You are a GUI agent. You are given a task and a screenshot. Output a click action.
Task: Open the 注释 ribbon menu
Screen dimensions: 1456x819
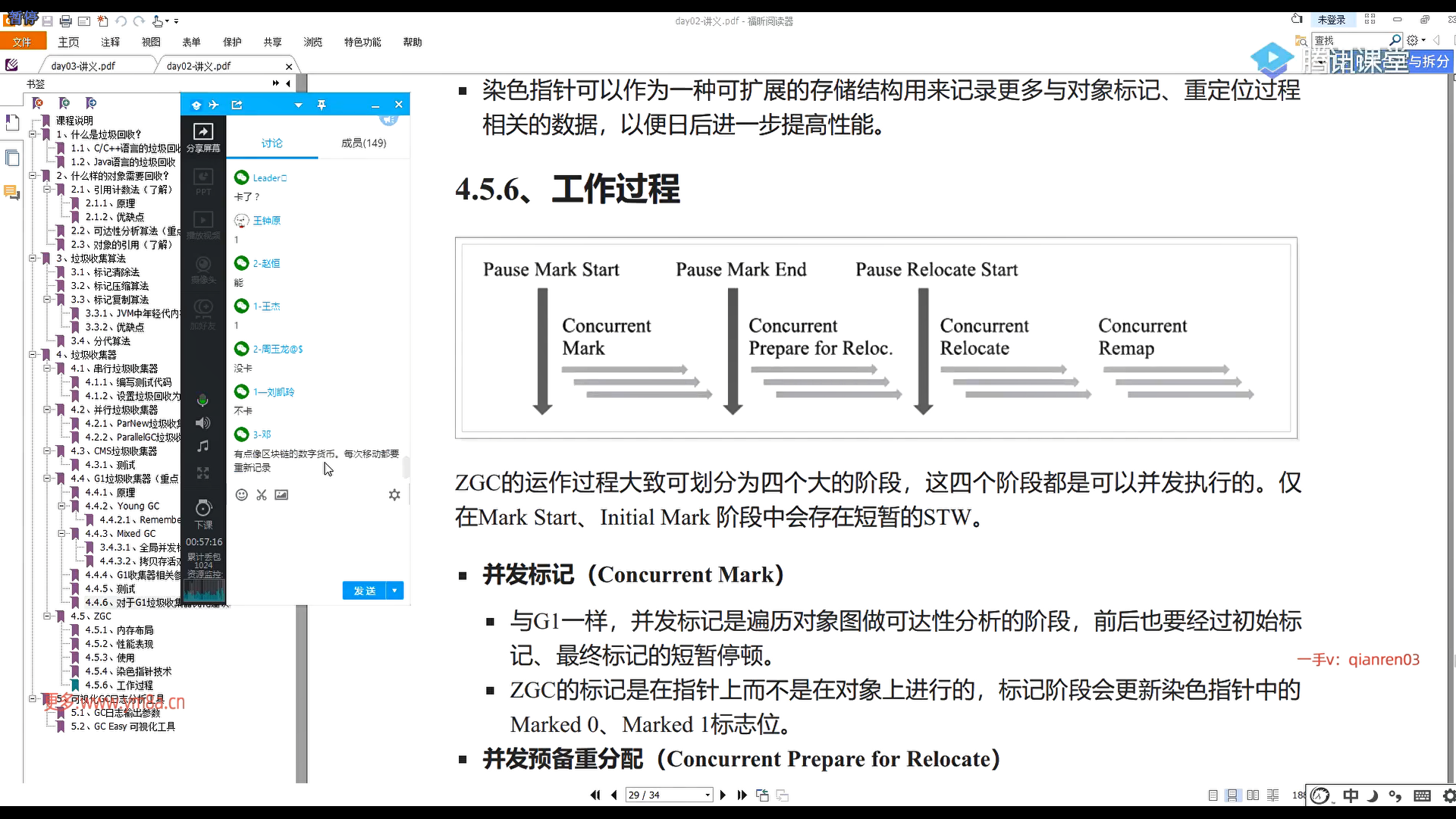click(x=111, y=42)
